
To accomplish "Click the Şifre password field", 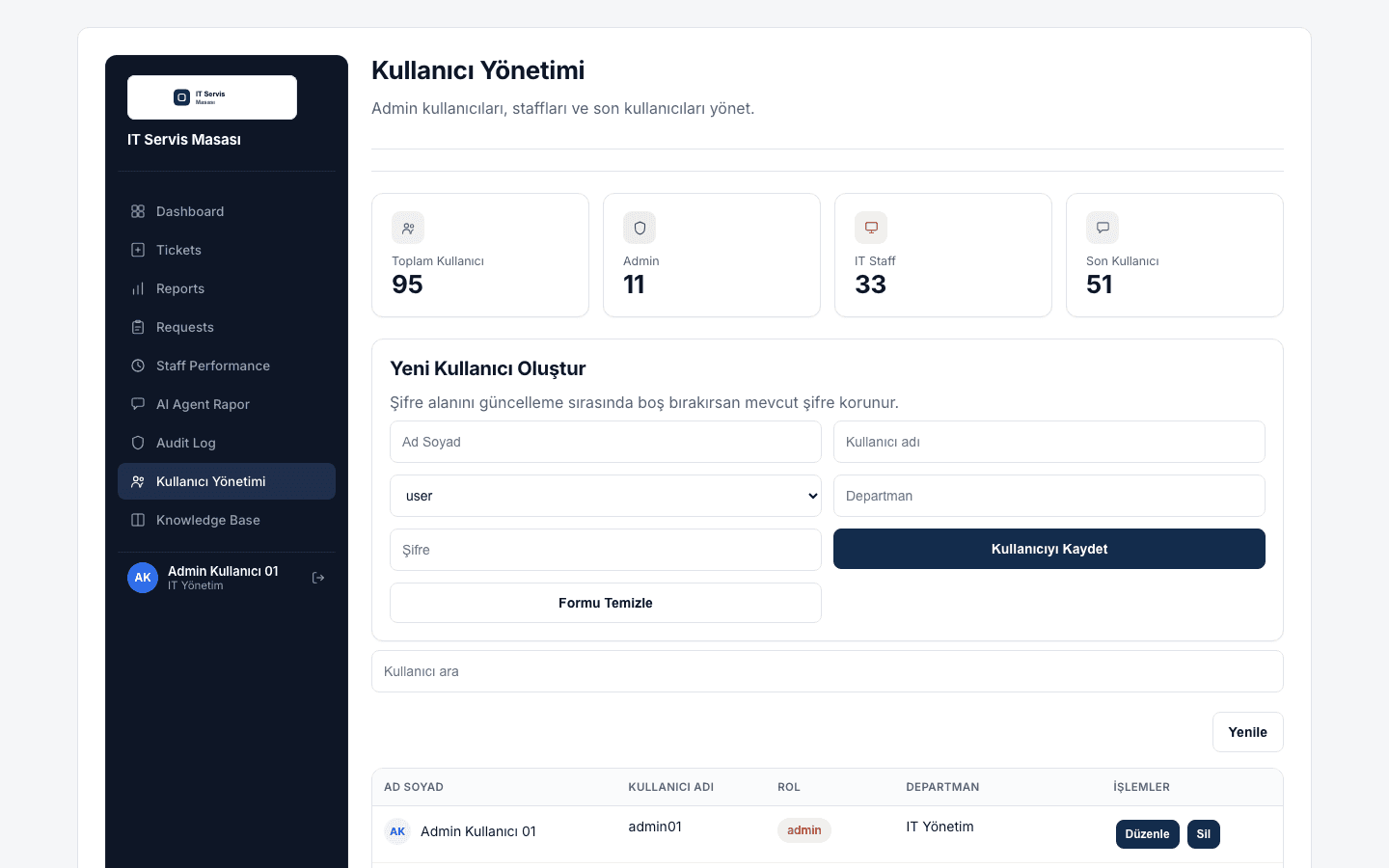I will pyautogui.click(x=606, y=550).
